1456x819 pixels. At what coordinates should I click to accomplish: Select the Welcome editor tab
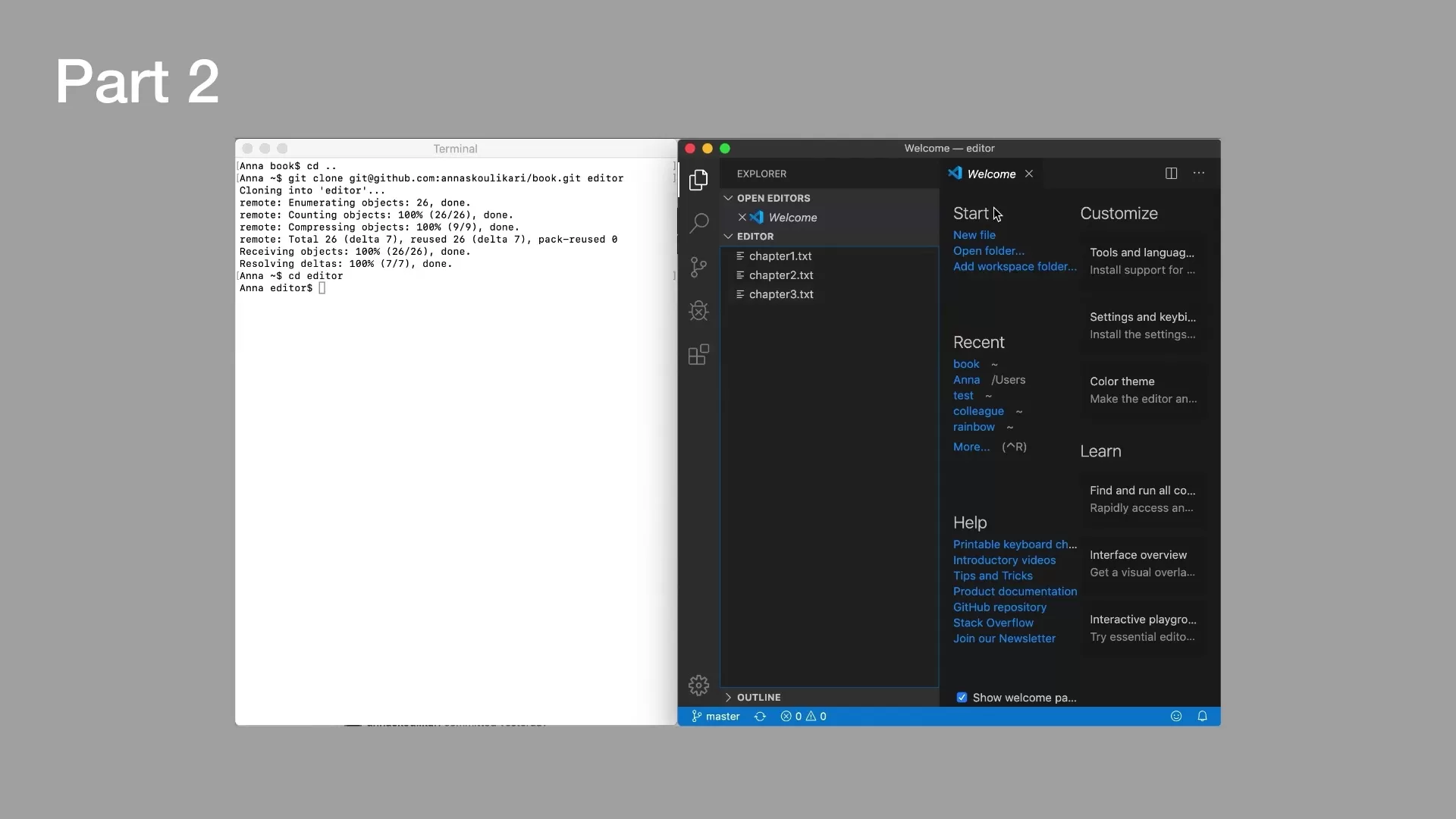tap(990, 174)
